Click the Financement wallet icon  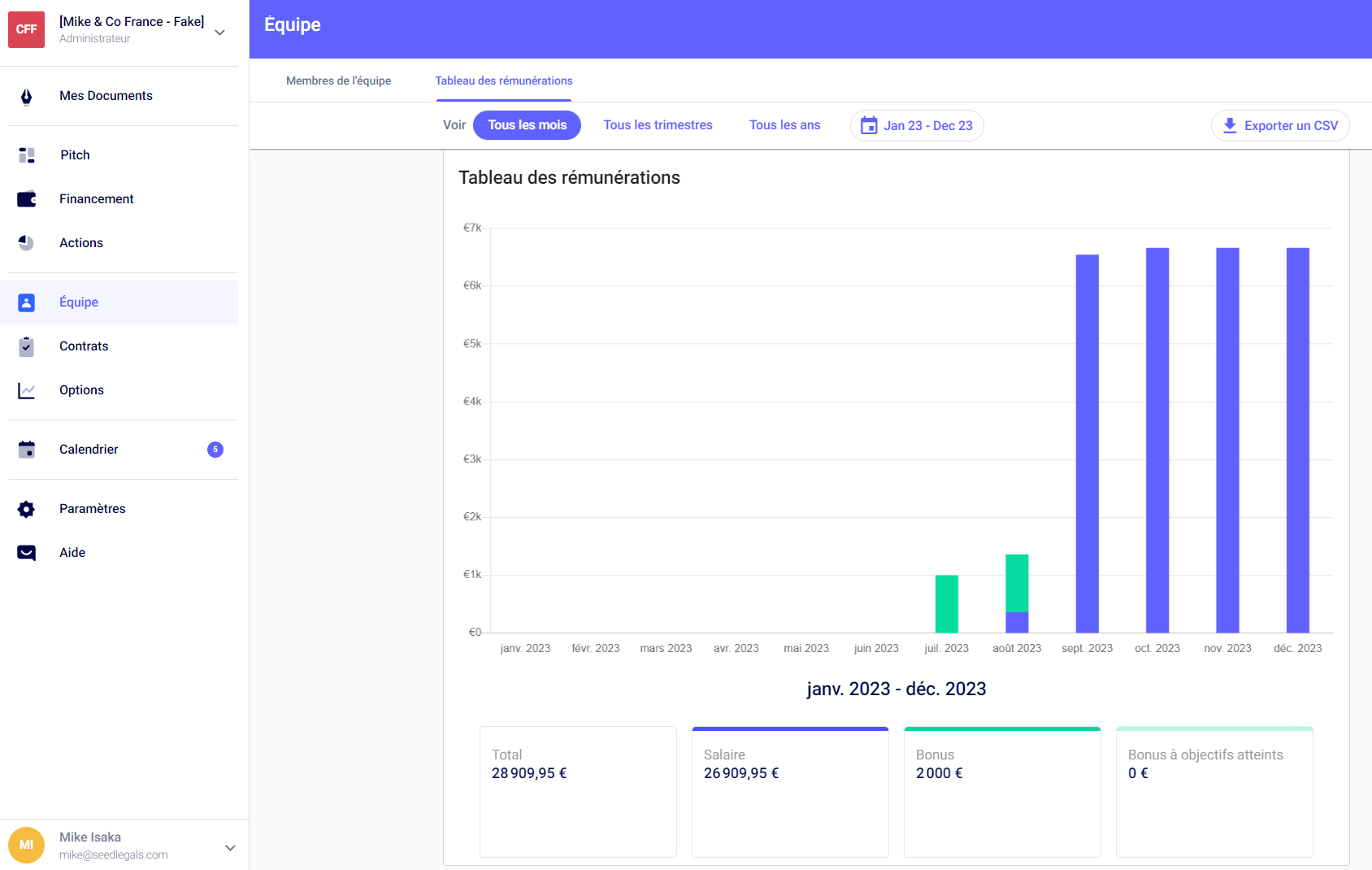pos(26,199)
